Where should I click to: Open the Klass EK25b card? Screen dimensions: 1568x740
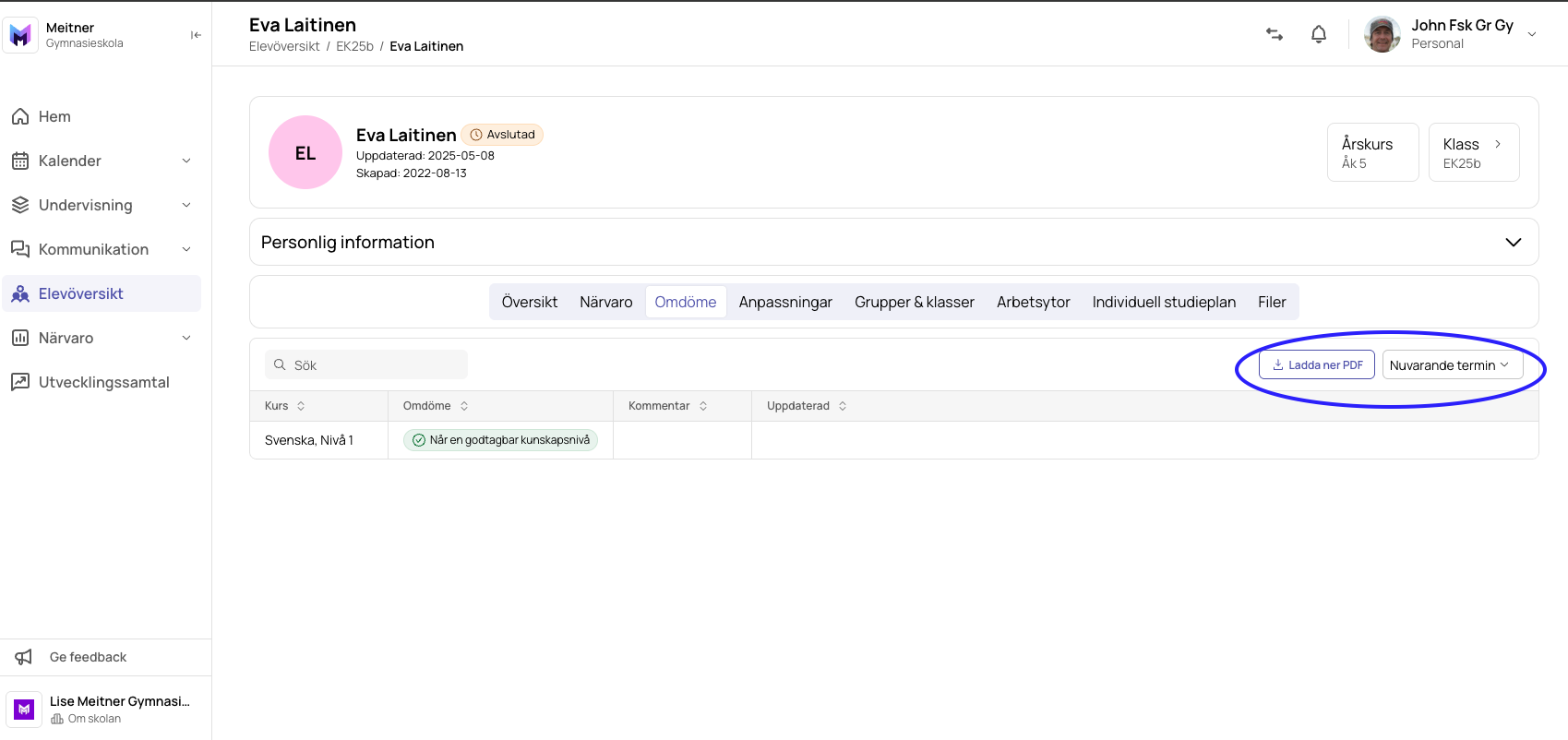[x=1474, y=152]
